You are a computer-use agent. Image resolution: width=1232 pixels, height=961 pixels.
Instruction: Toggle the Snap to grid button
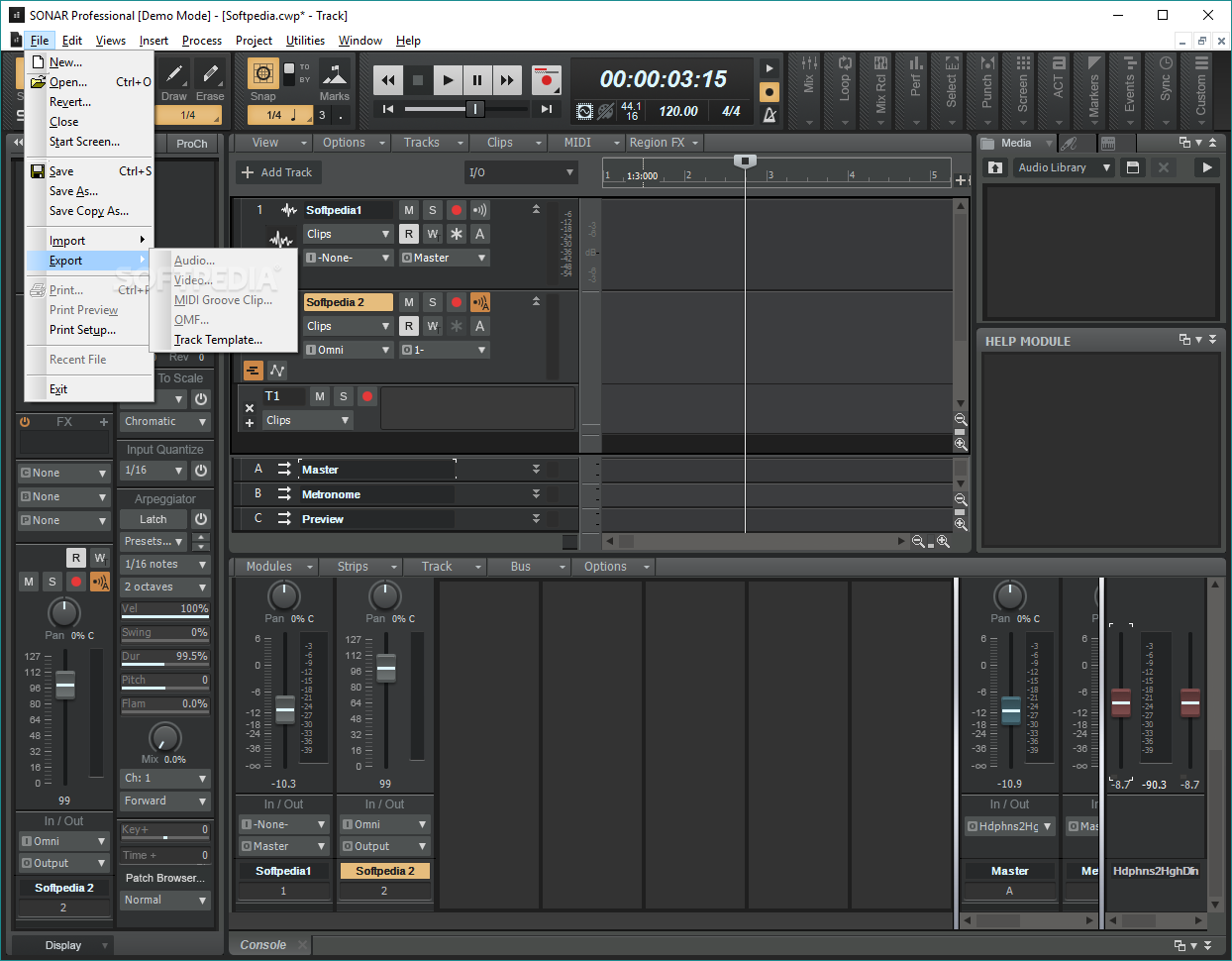(x=262, y=74)
